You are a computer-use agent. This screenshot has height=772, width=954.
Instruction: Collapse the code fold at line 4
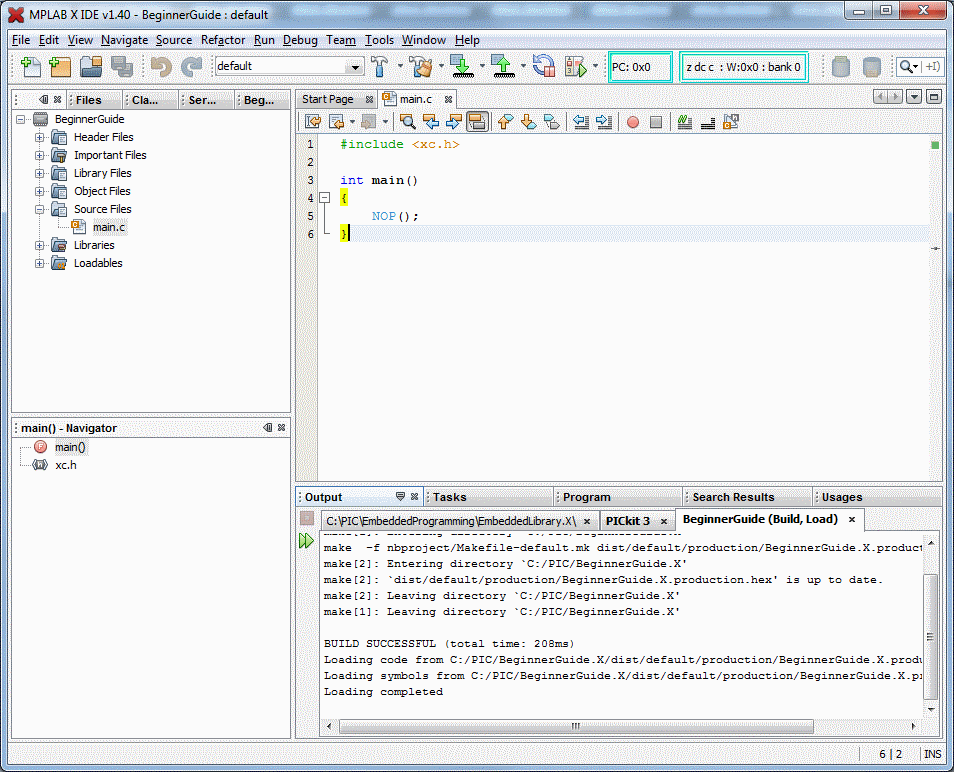point(325,198)
